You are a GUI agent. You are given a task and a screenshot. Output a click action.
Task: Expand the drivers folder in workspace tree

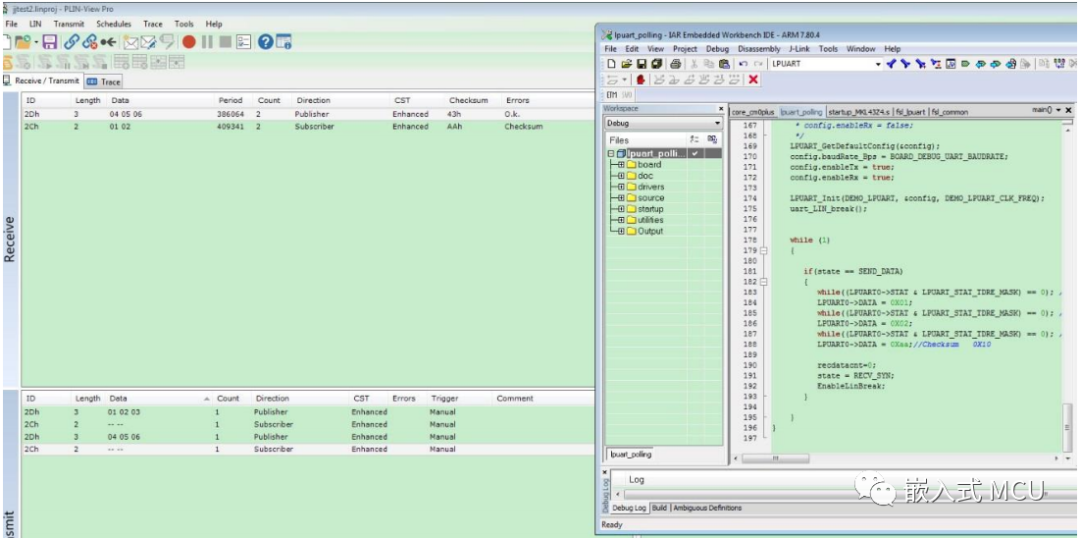[x=621, y=187]
